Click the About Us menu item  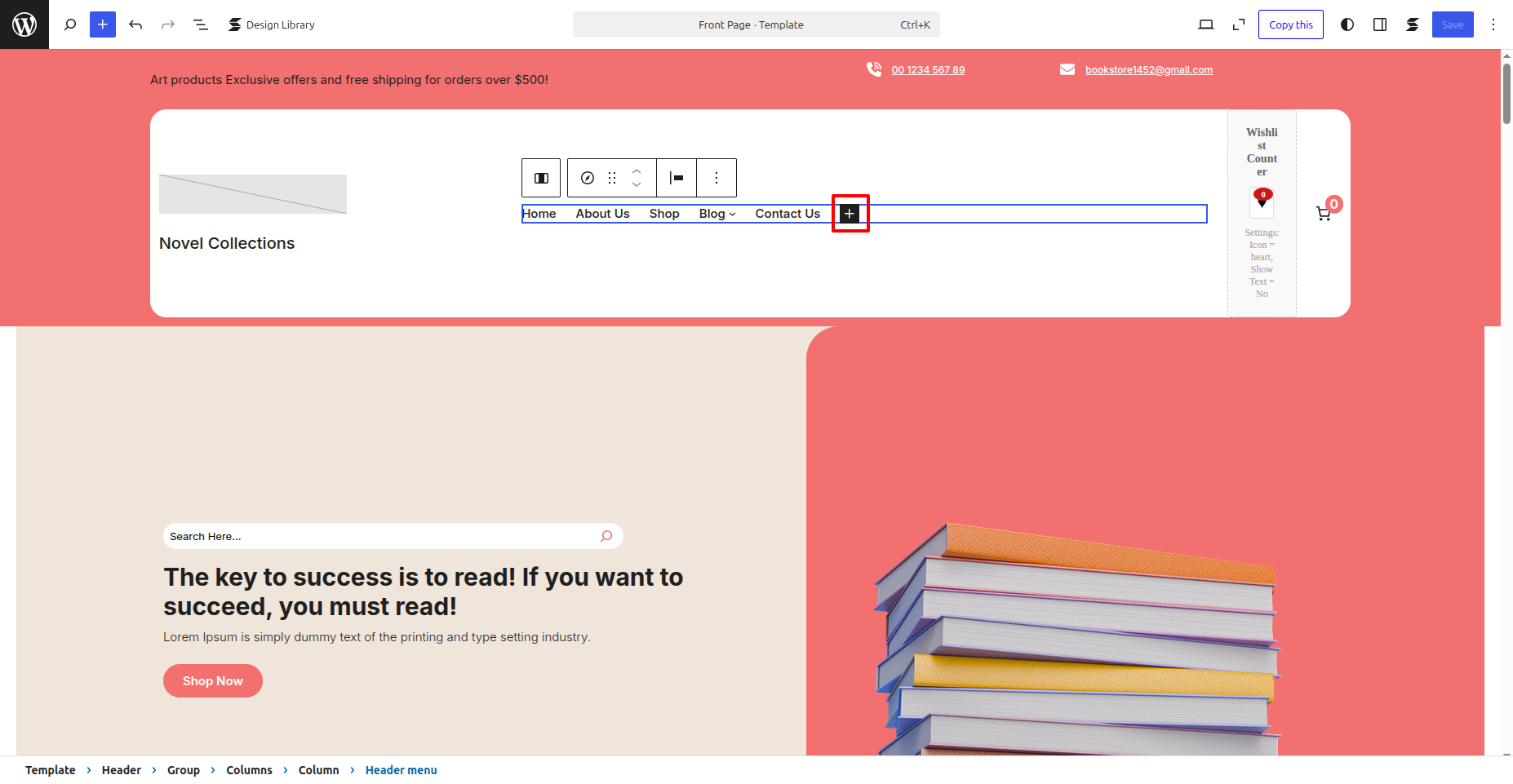point(602,214)
